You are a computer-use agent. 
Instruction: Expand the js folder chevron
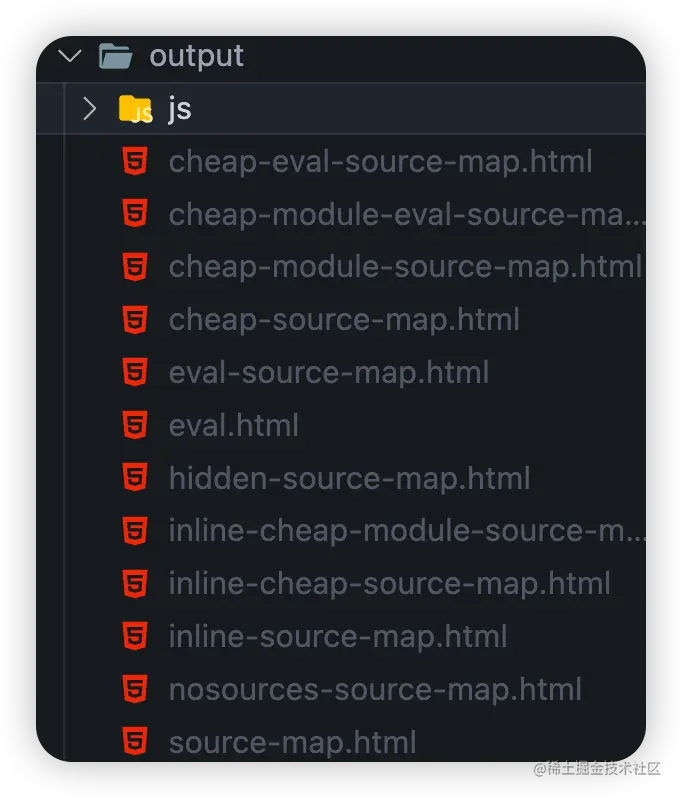90,108
